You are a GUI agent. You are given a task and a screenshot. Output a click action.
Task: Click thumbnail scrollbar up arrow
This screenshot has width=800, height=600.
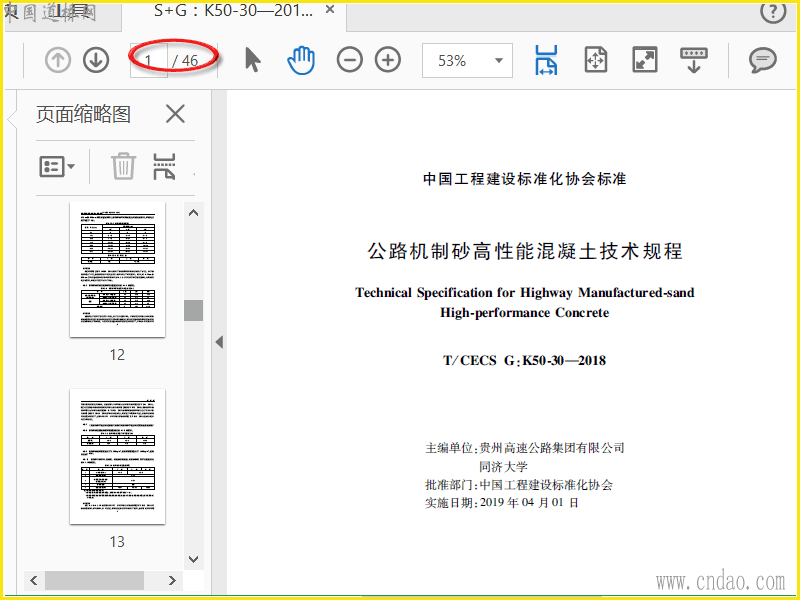point(193,213)
